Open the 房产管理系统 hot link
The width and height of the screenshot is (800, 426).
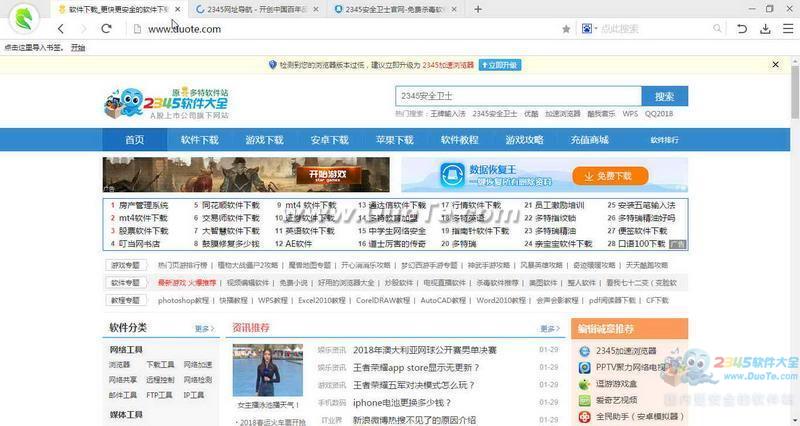[143, 205]
